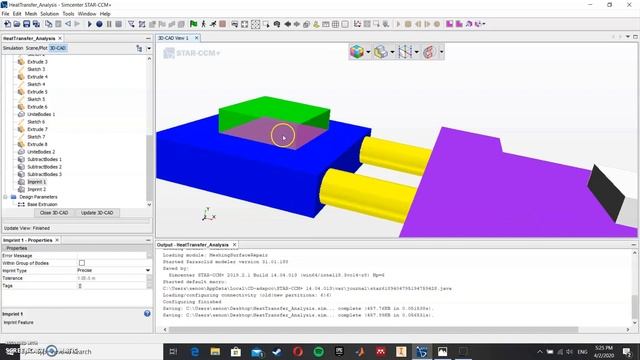Image resolution: width=640 pixels, height=360 pixels.
Task: Open dropdown arrow next to section plane icon
Action: 417,52
